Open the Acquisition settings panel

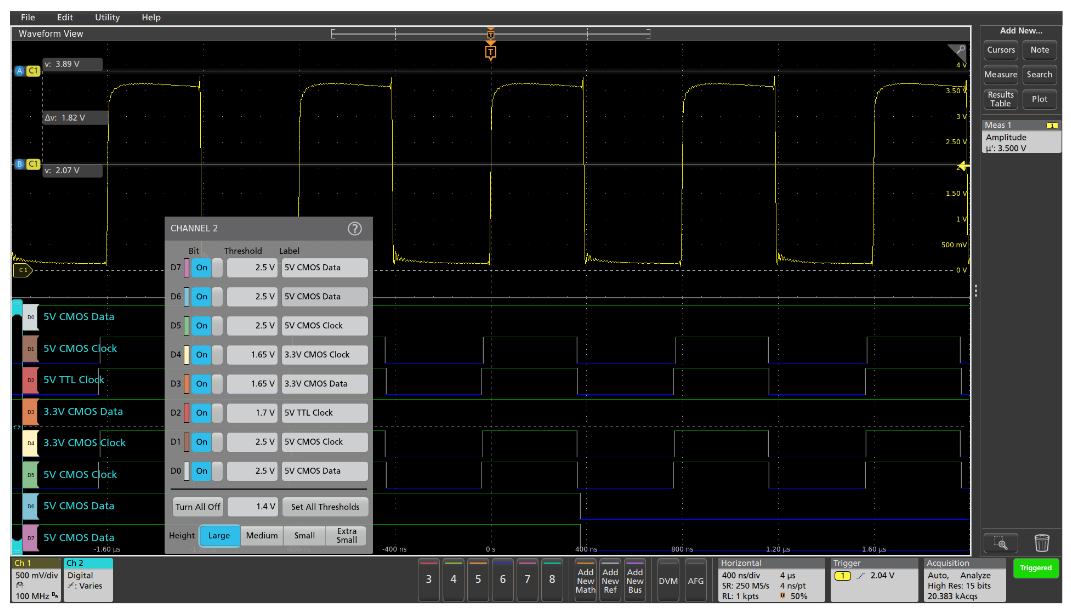[x=960, y=578]
